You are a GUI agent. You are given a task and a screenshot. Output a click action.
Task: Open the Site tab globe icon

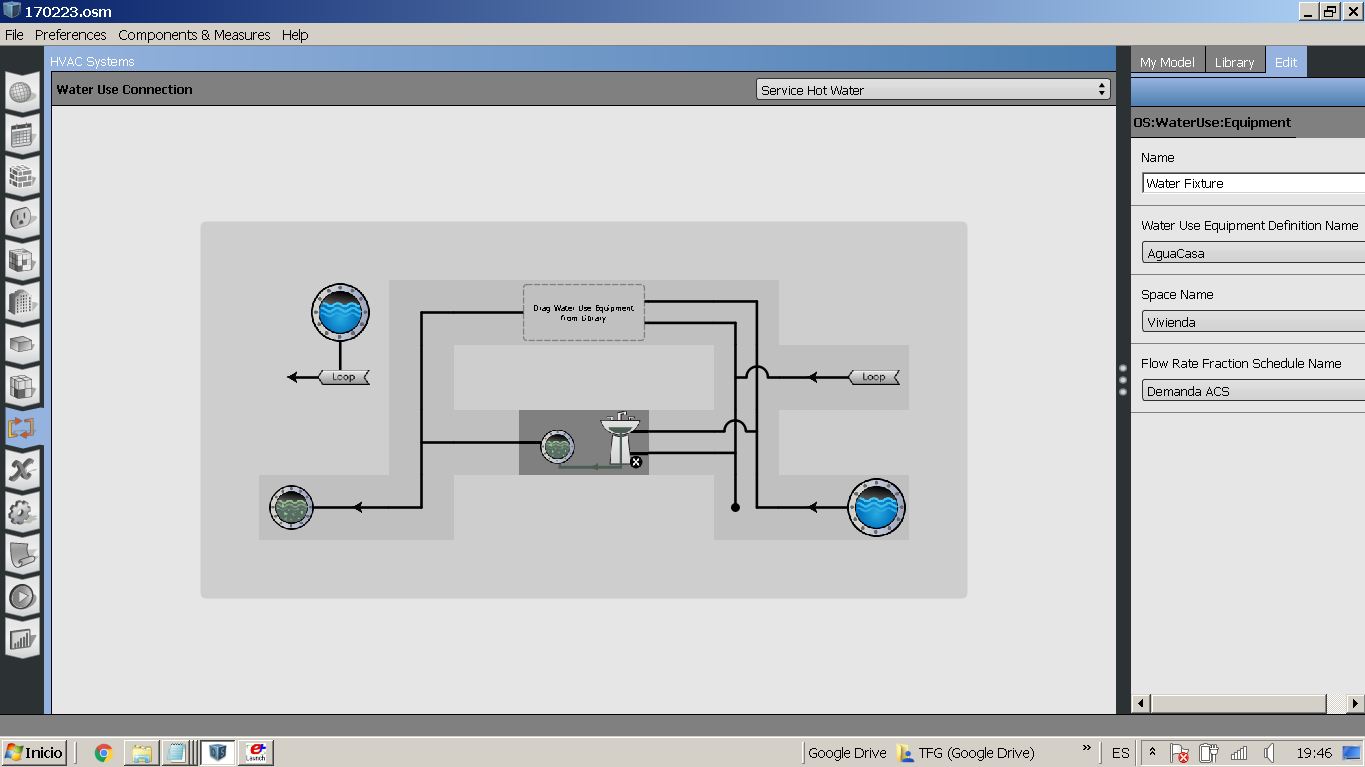[x=22, y=93]
